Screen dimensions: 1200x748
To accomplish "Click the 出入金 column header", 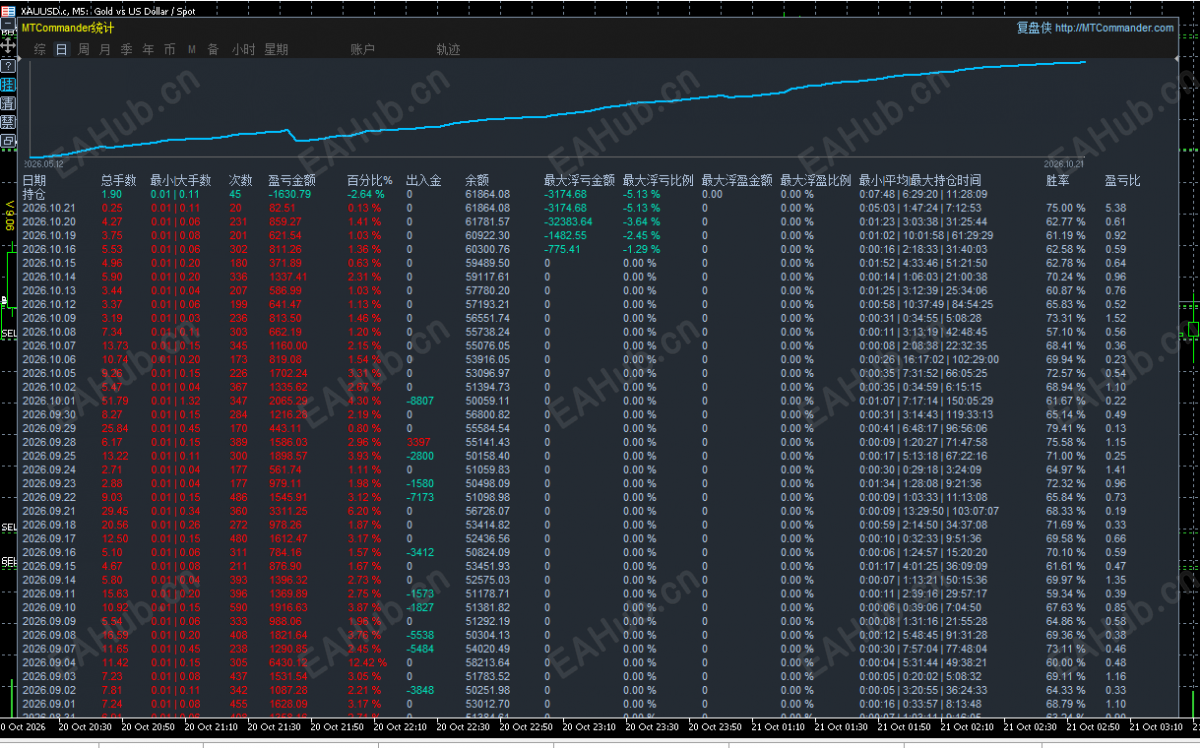I will point(424,181).
